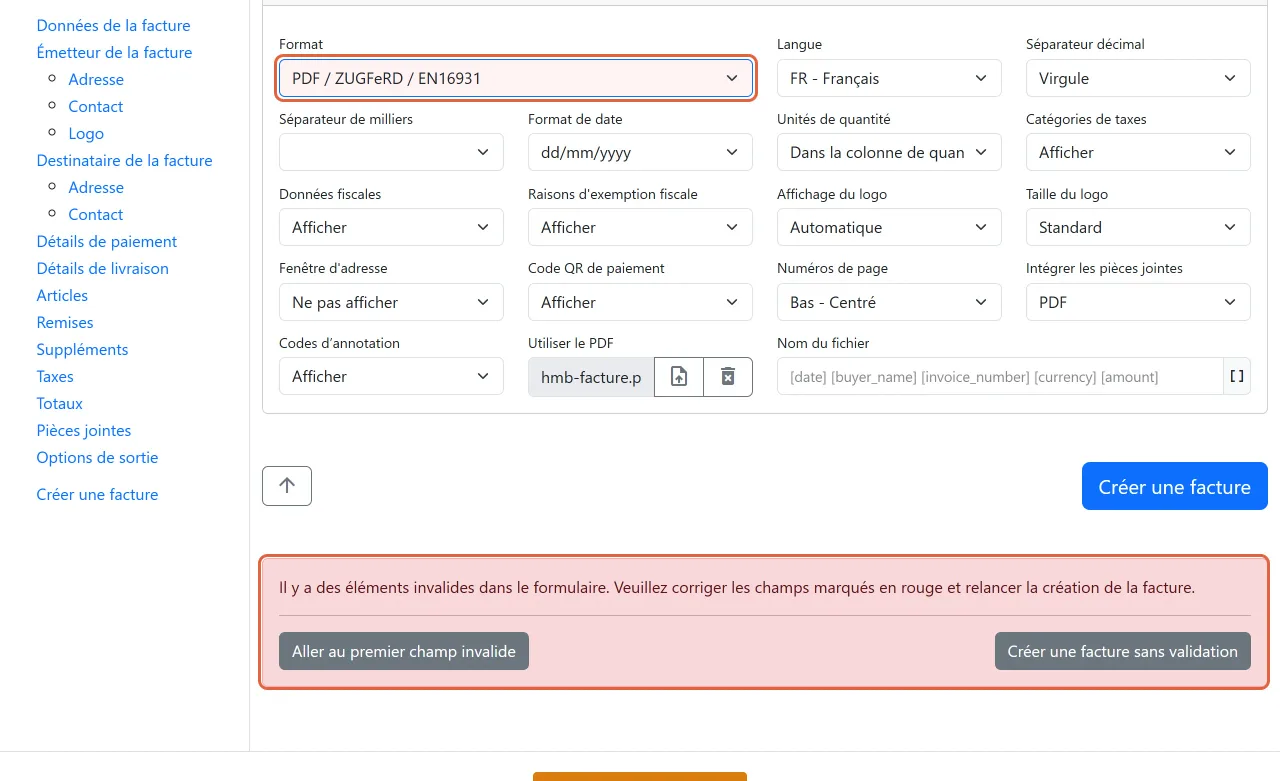Open the Numéros de page dropdown
1280x781 pixels.
(x=889, y=302)
